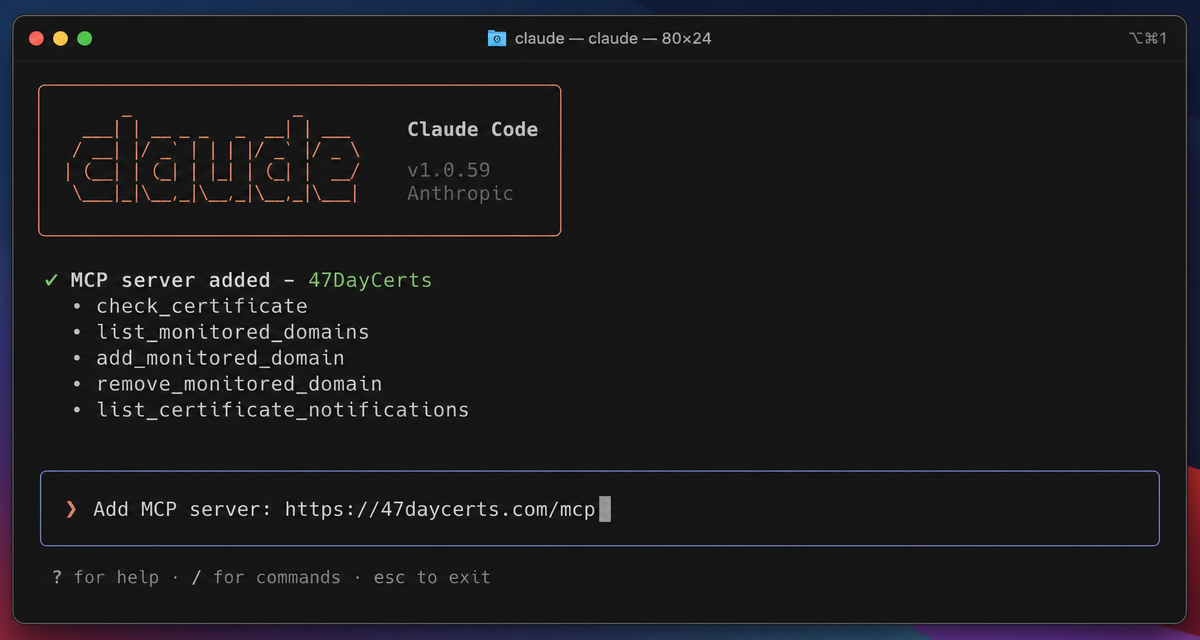Click the add_monitored_domain tool entry
This screenshot has height=640, width=1200.
pyautogui.click(x=221, y=358)
